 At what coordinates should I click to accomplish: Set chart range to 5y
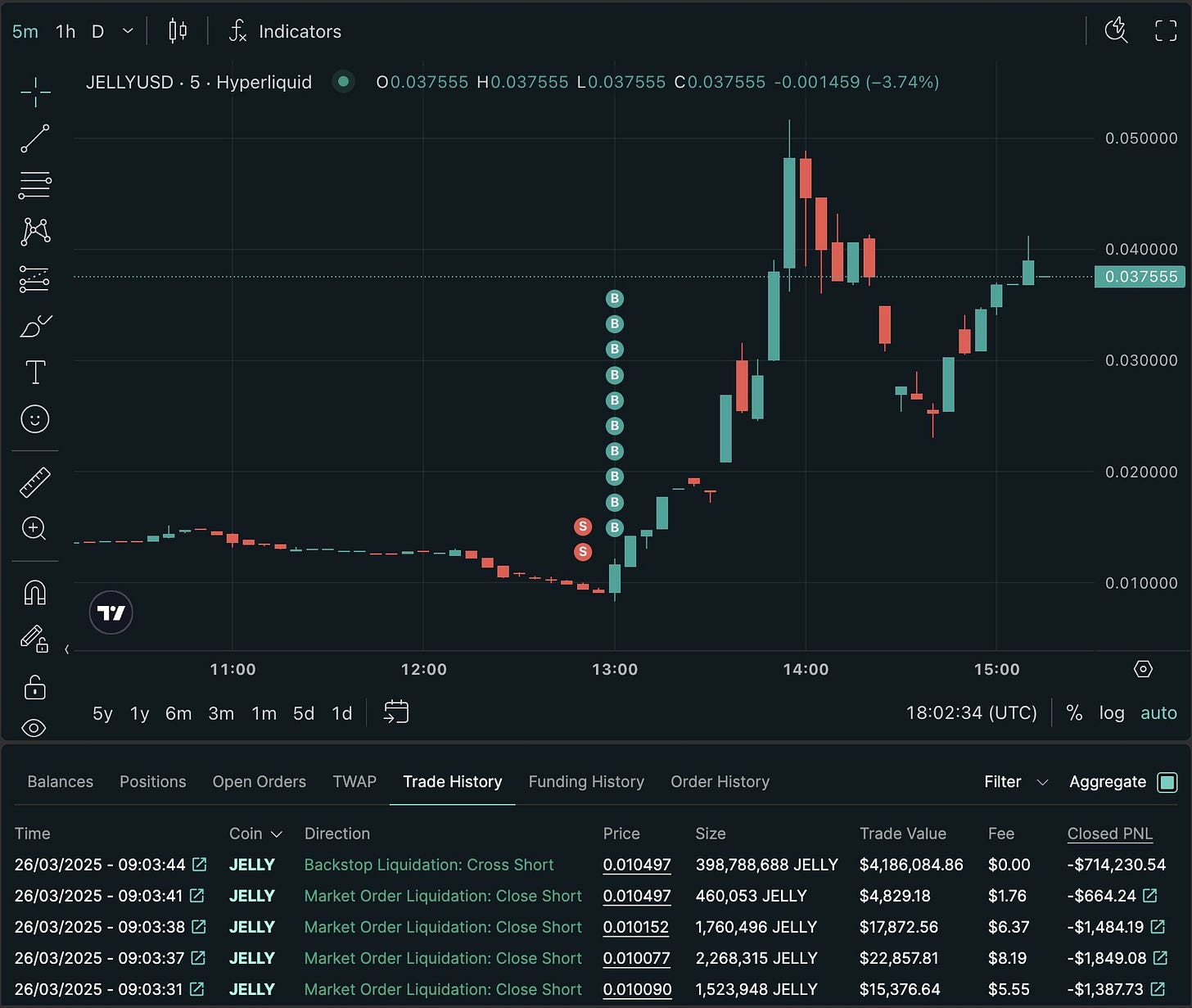tap(102, 713)
